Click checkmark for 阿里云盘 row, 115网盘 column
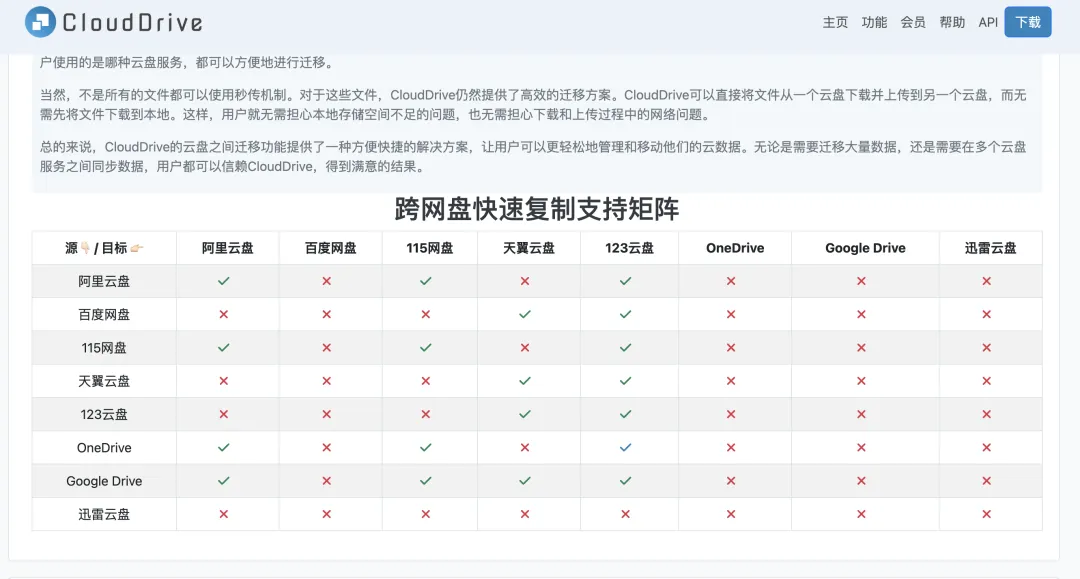 426,281
